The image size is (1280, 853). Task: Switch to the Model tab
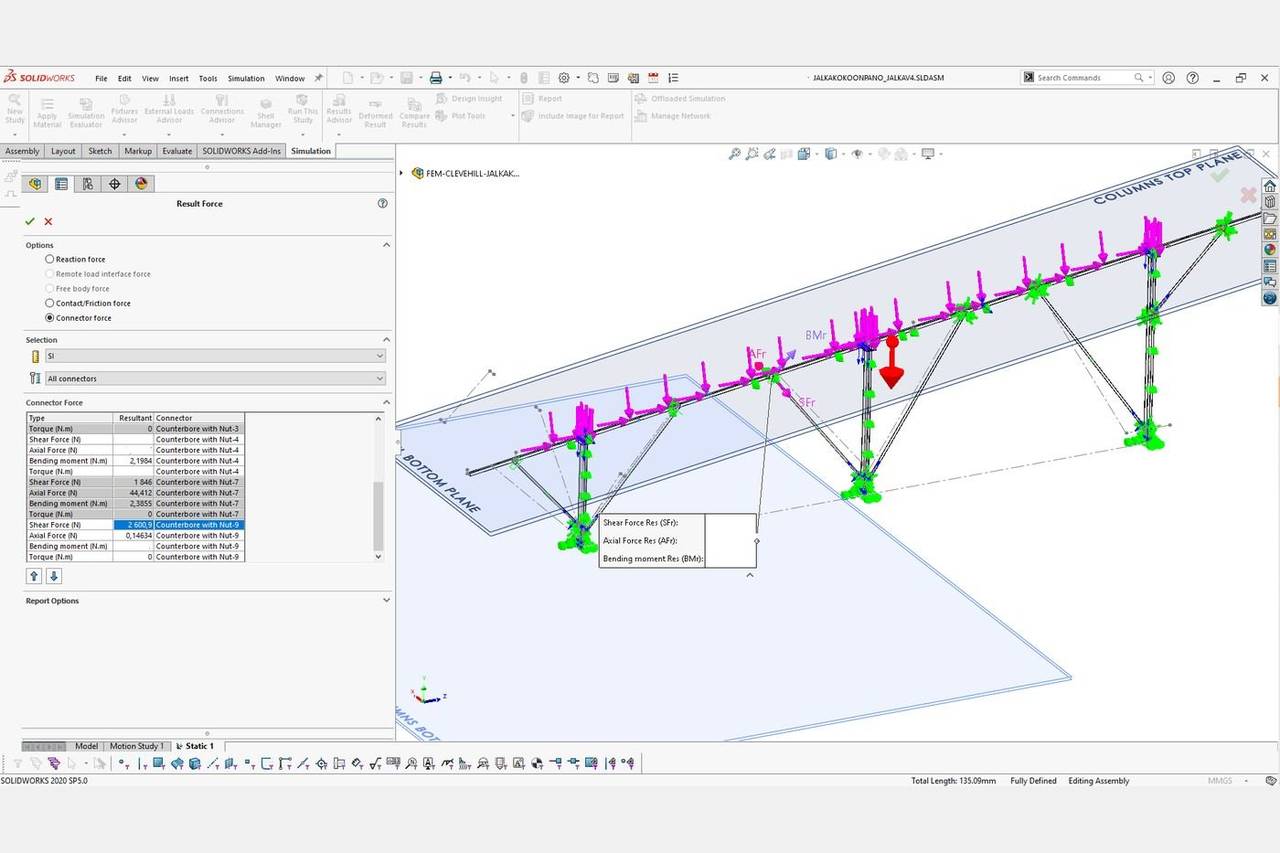[86, 746]
